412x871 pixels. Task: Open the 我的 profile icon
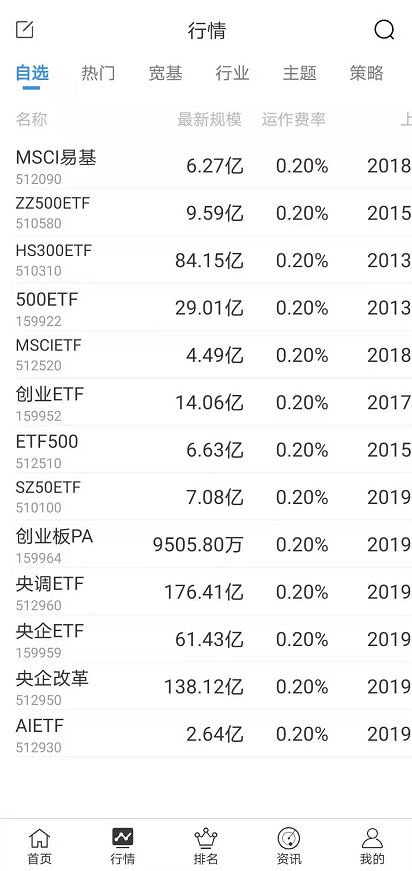372,838
